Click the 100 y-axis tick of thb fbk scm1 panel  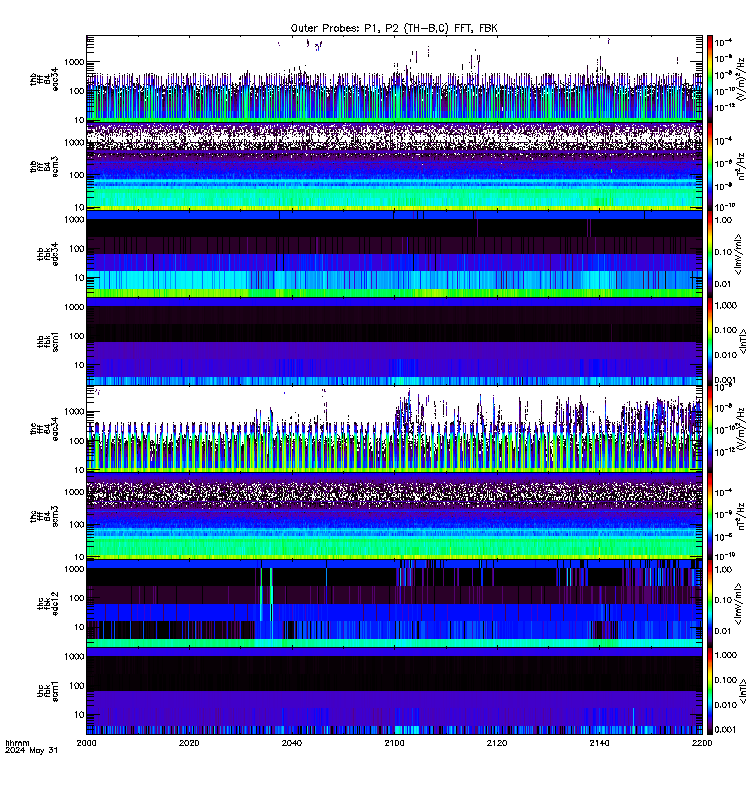(76, 336)
